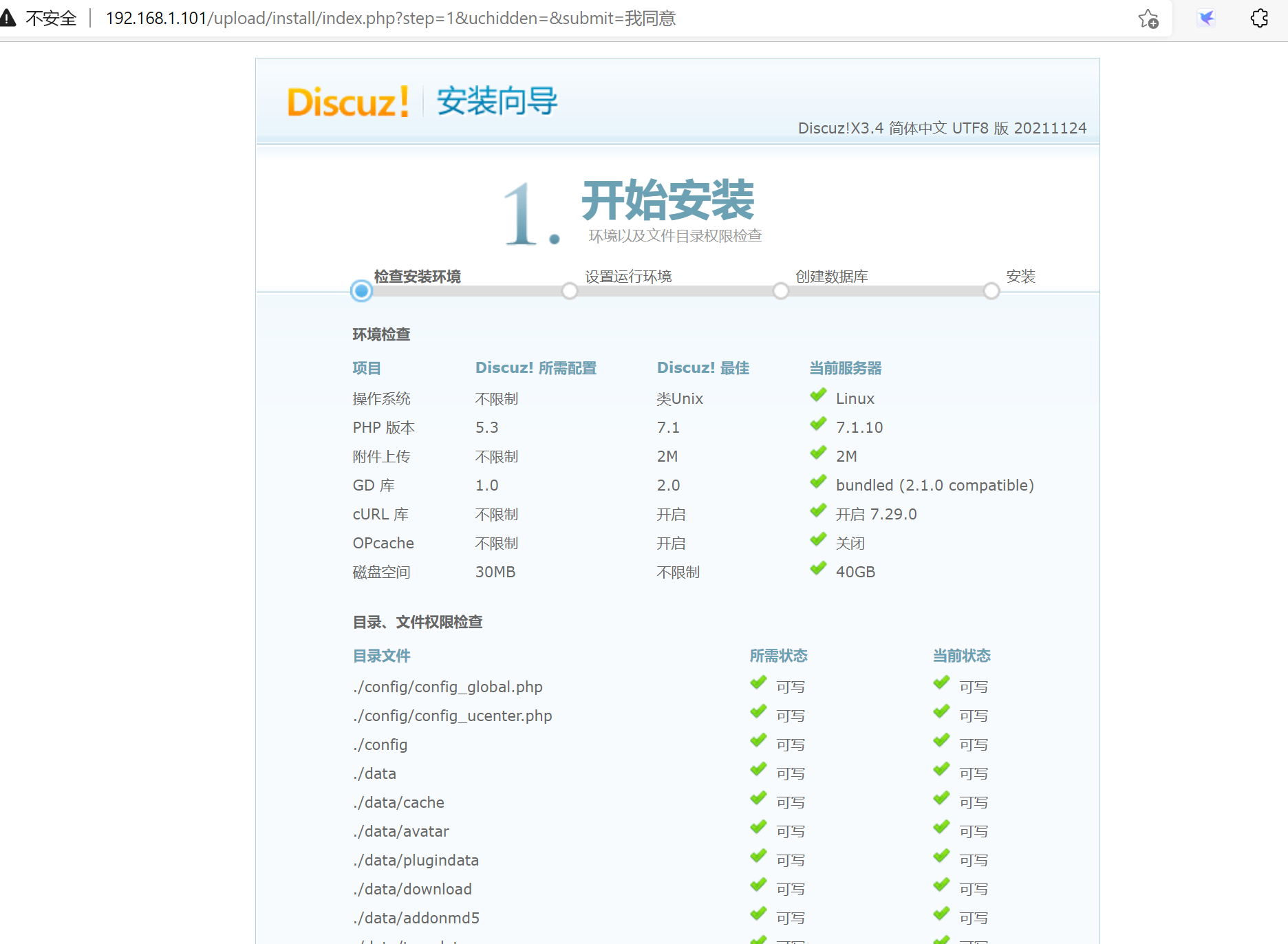Click the 项目 column header
The image size is (1288, 944).
(x=367, y=368)
